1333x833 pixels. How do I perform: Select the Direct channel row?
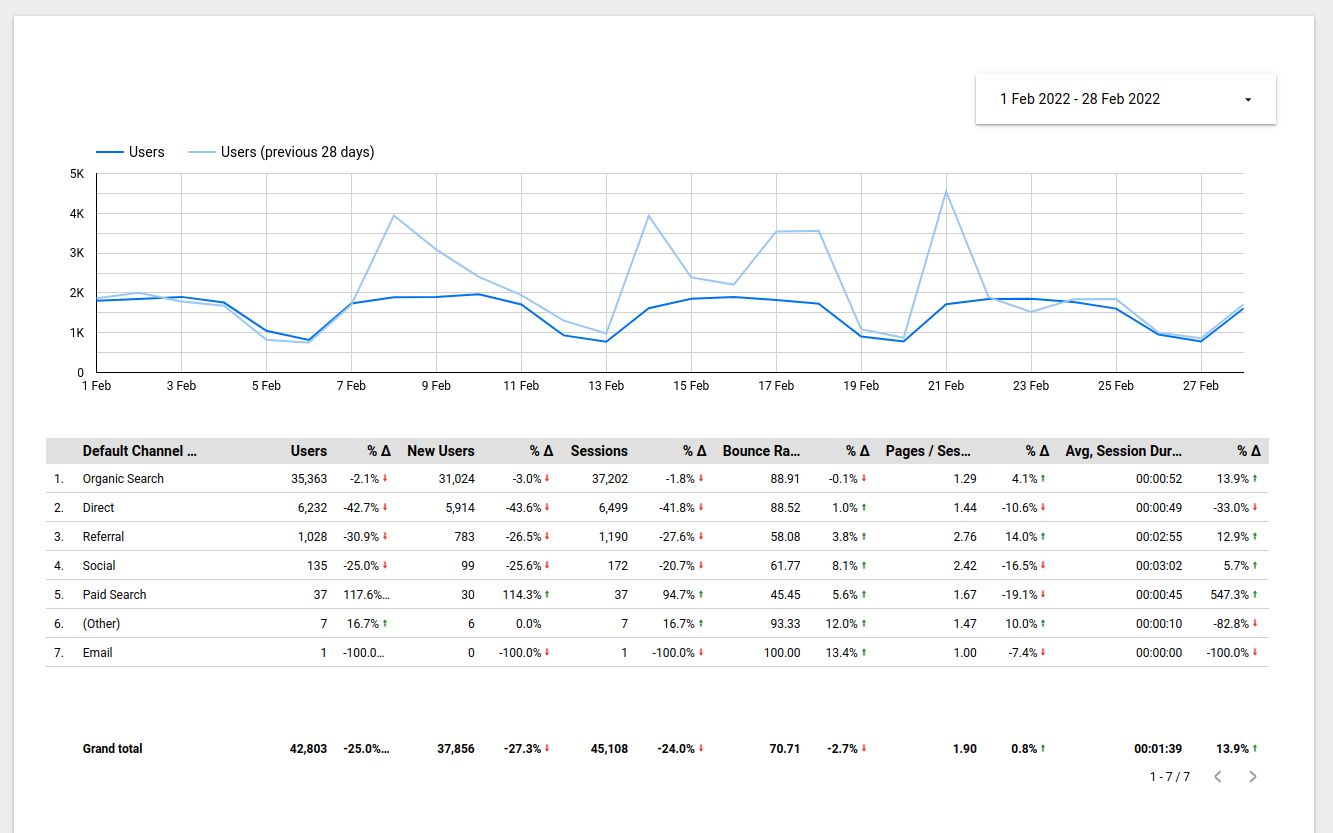click(x=99, y=508)
